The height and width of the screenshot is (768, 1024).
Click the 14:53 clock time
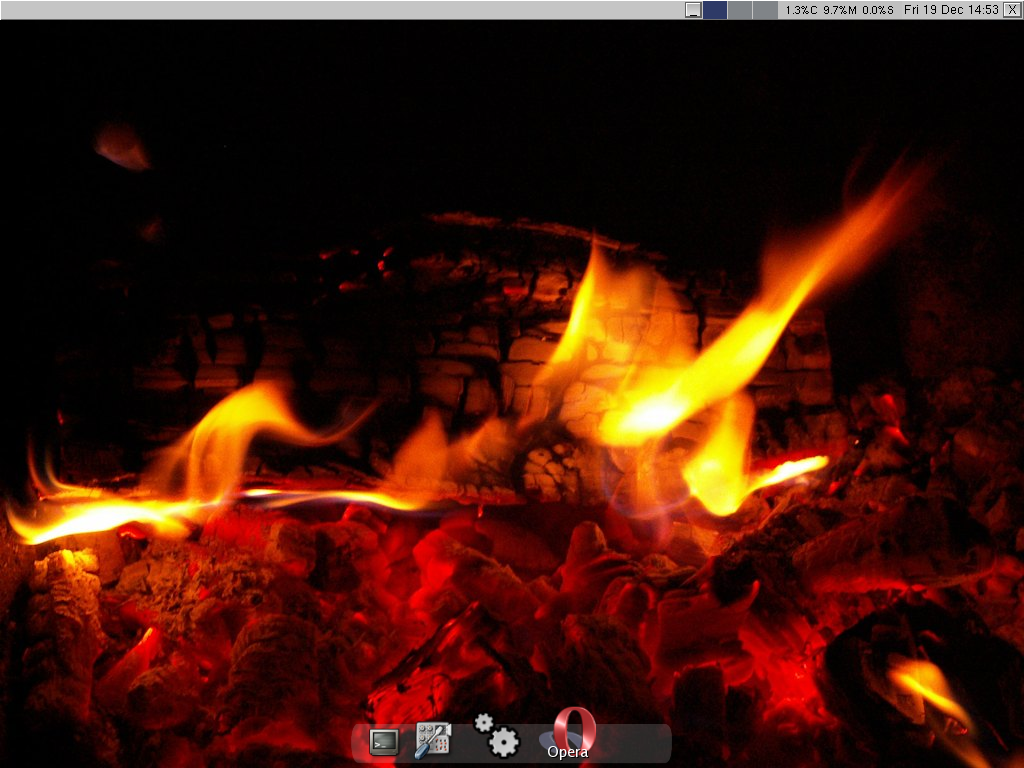coord(983,10)
